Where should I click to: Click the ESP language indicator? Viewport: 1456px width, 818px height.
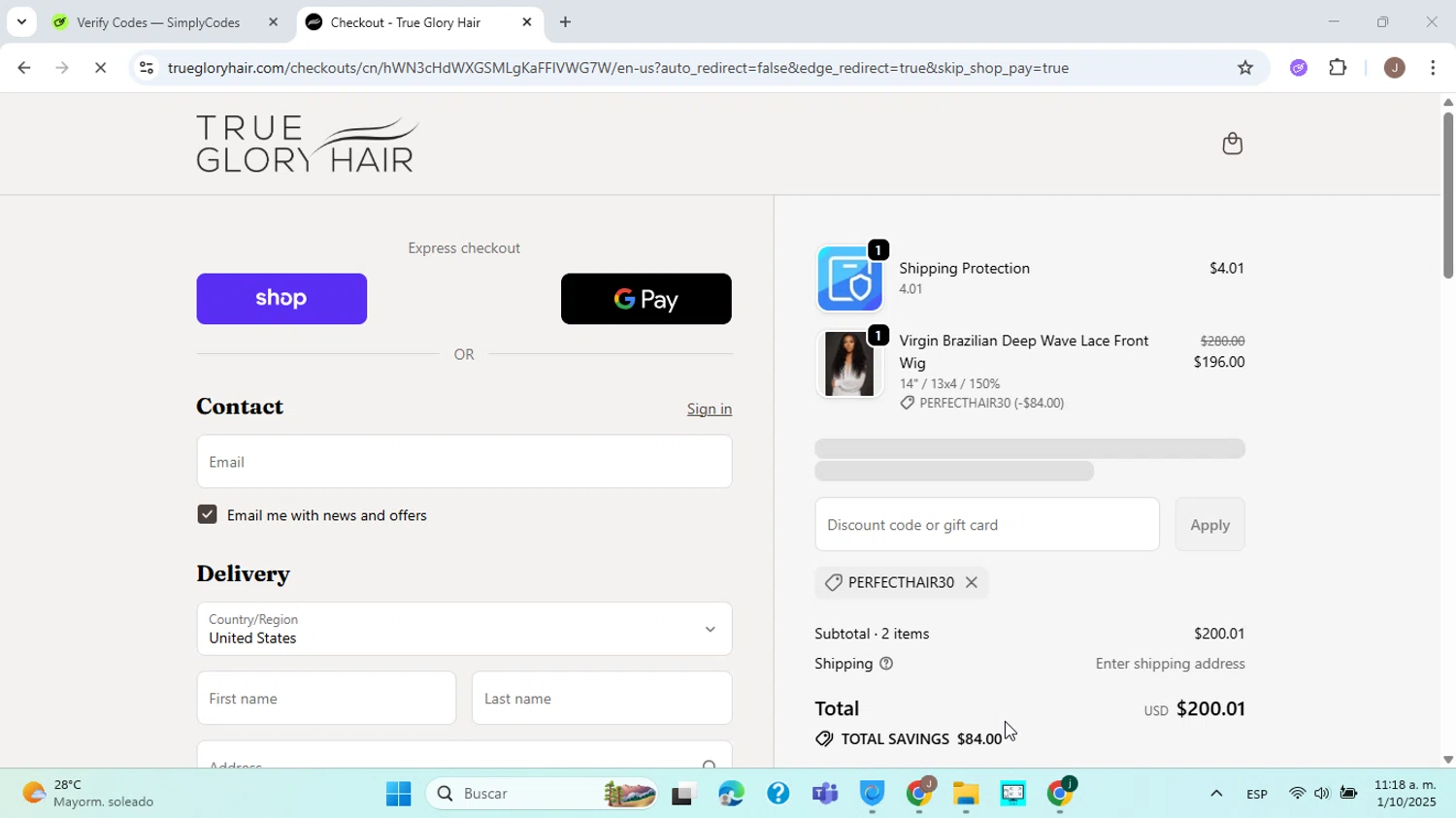[x=1257, y=794]
